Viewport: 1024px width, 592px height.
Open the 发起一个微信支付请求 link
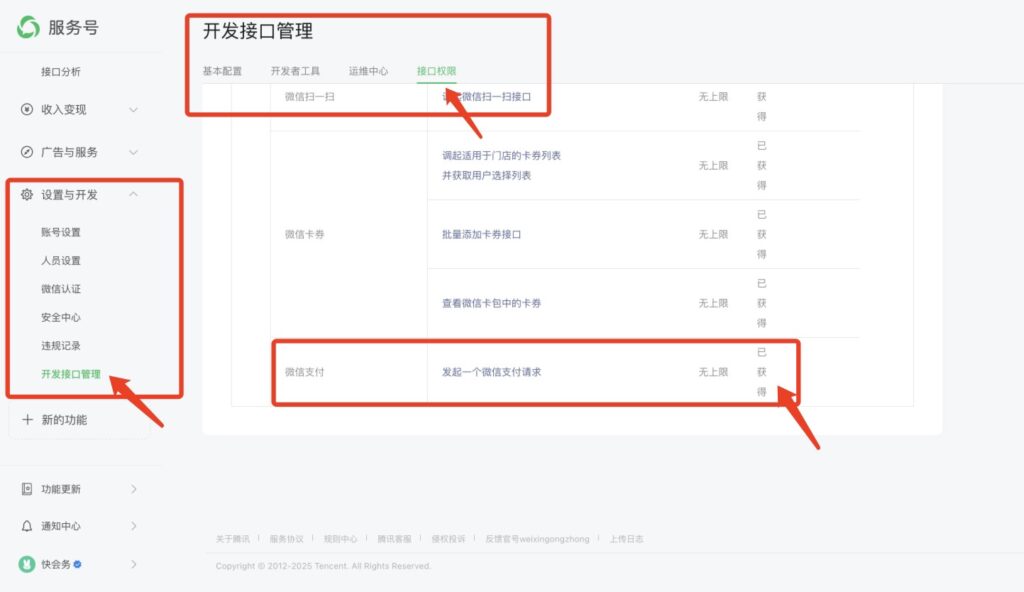click(x=491, y=372)
